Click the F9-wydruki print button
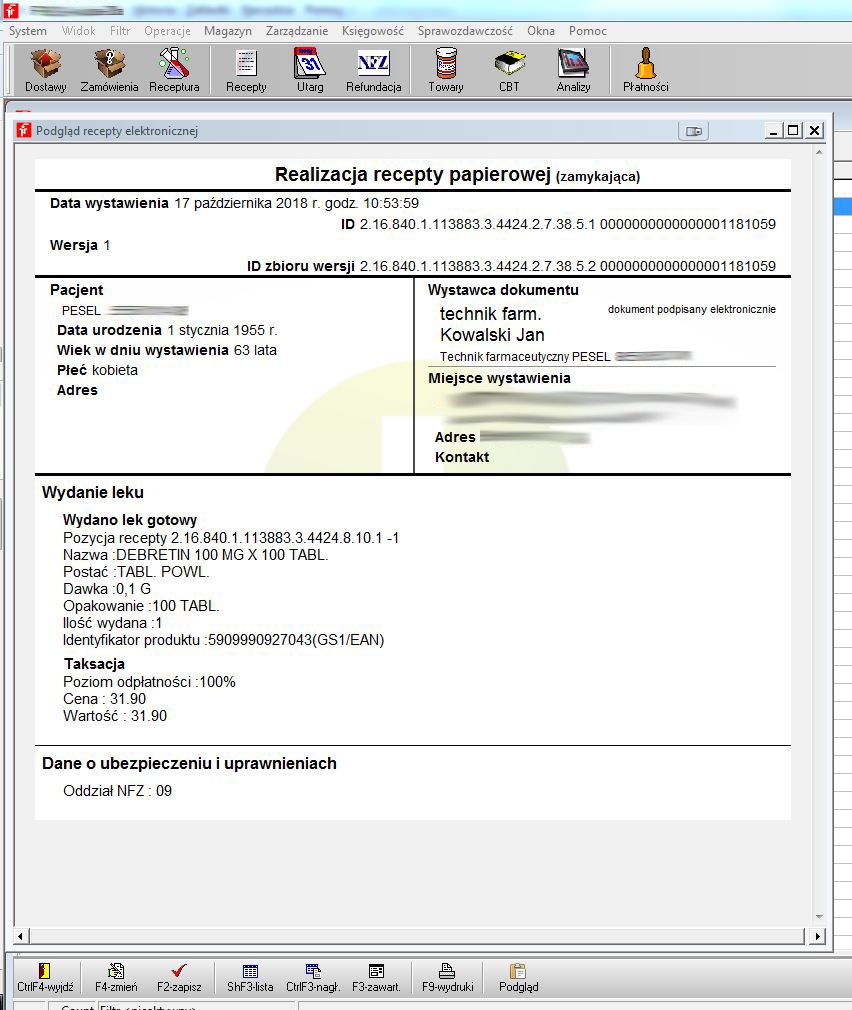The width and height of the screenshot is (852, 1010). point(447,977)
